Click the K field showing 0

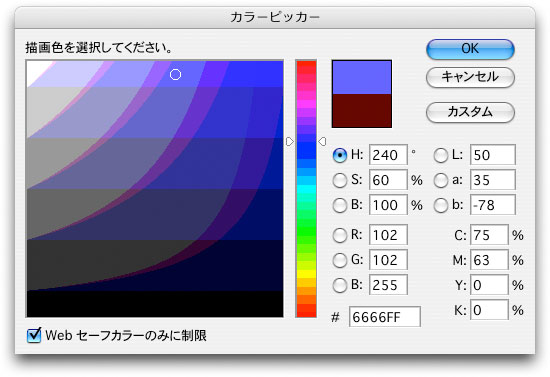(x=489, y=310)
